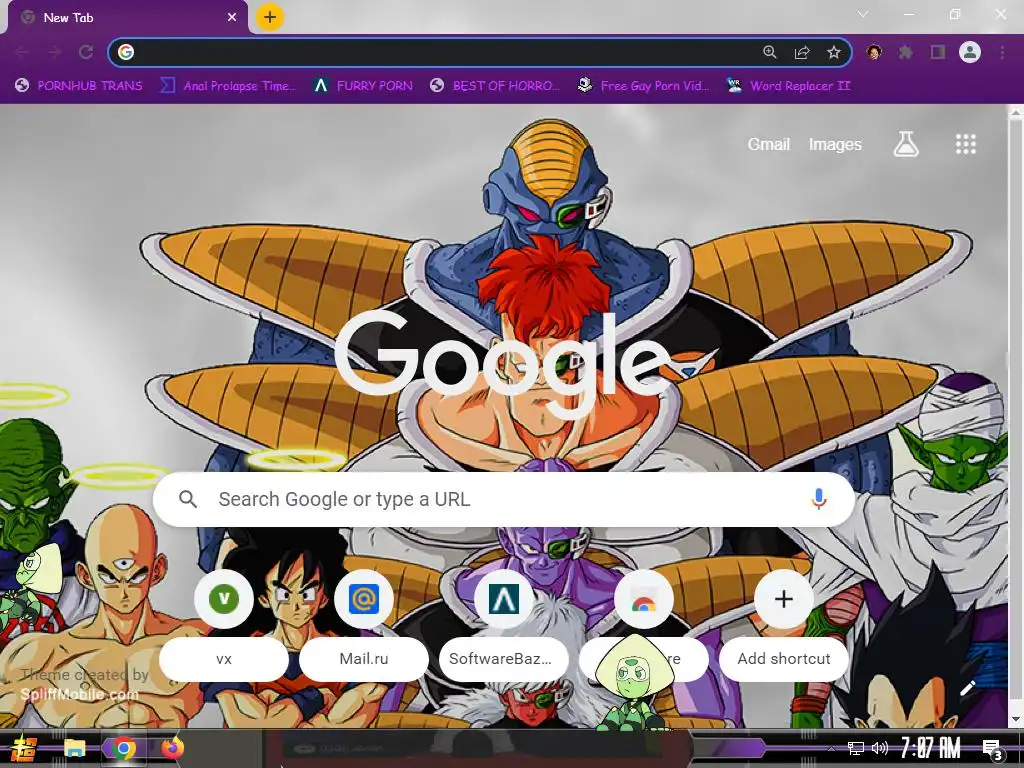Go forward to the next page

coord(54,52)
